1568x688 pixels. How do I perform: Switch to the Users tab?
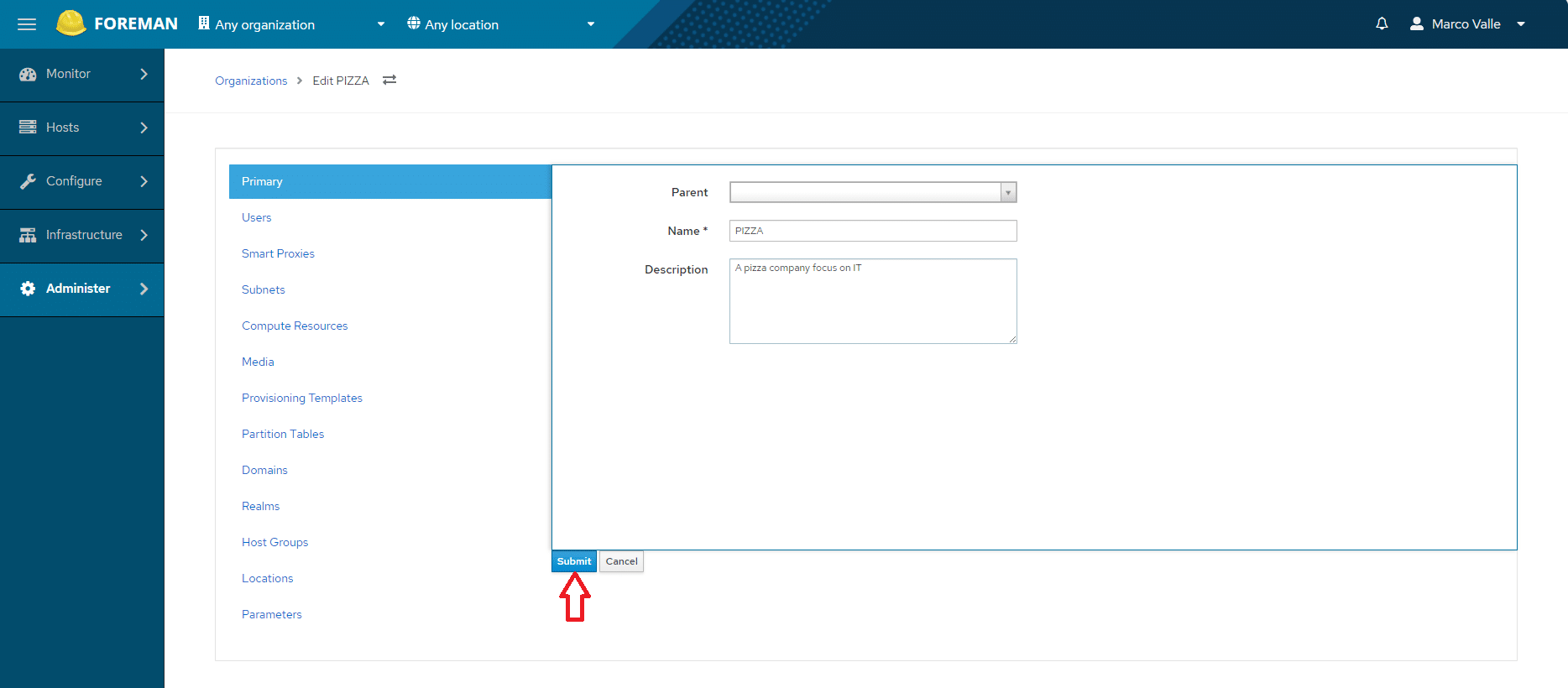point(257,217)
